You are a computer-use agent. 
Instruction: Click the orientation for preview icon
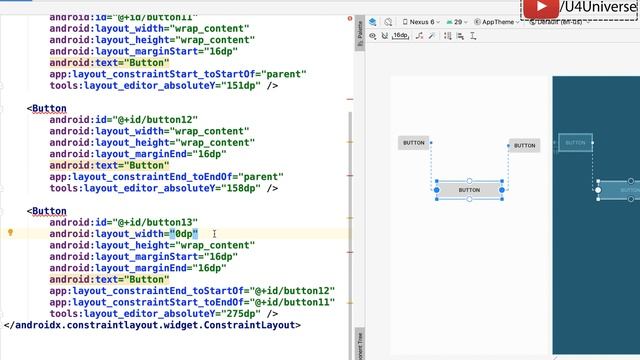pyautogui.click(x=388, y=22)
